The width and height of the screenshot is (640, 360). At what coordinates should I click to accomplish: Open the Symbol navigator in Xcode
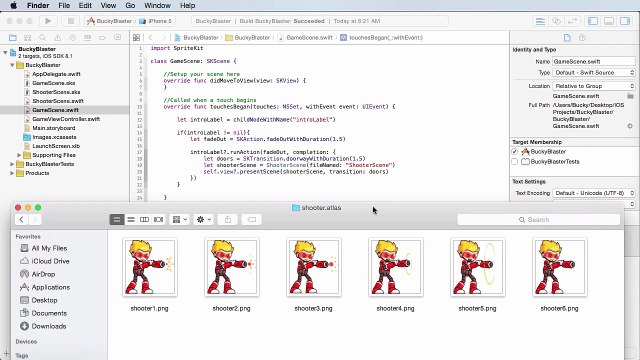pos(27,38)
